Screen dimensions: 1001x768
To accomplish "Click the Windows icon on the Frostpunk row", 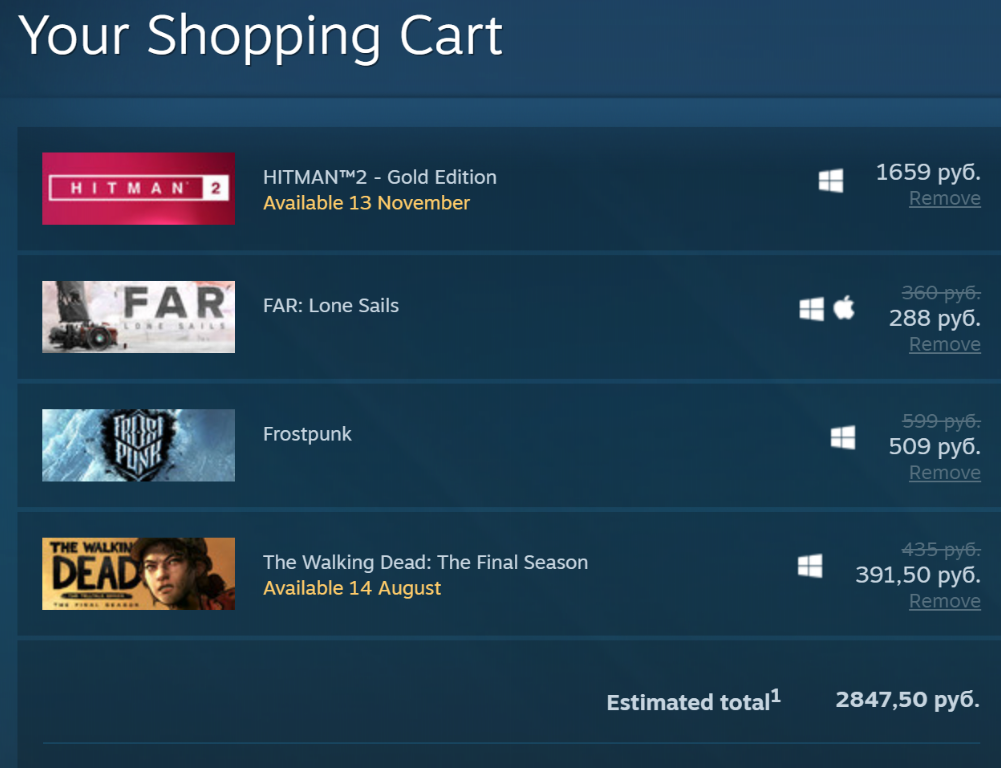I will tap(843, 437).
